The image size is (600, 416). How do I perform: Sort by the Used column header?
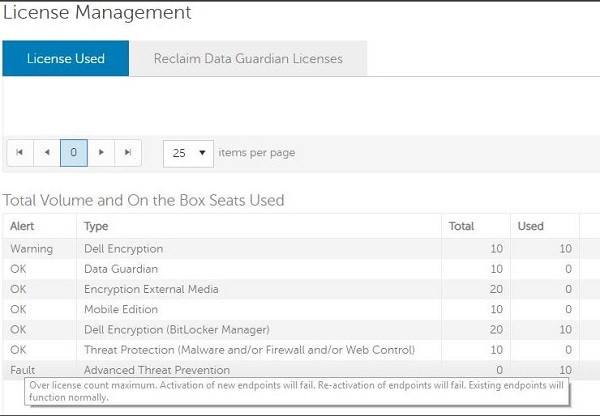click(x=530, y=226)
